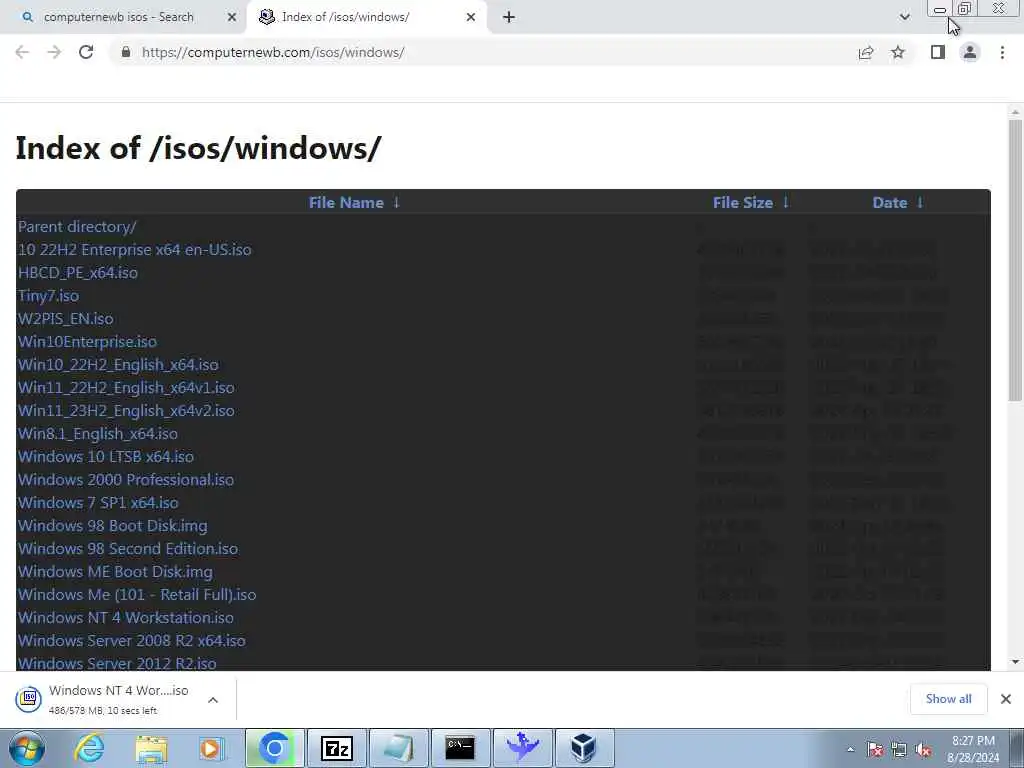Open the Windows Start menu
This screenshot has width=1024, height=768.
coord(26,748)
